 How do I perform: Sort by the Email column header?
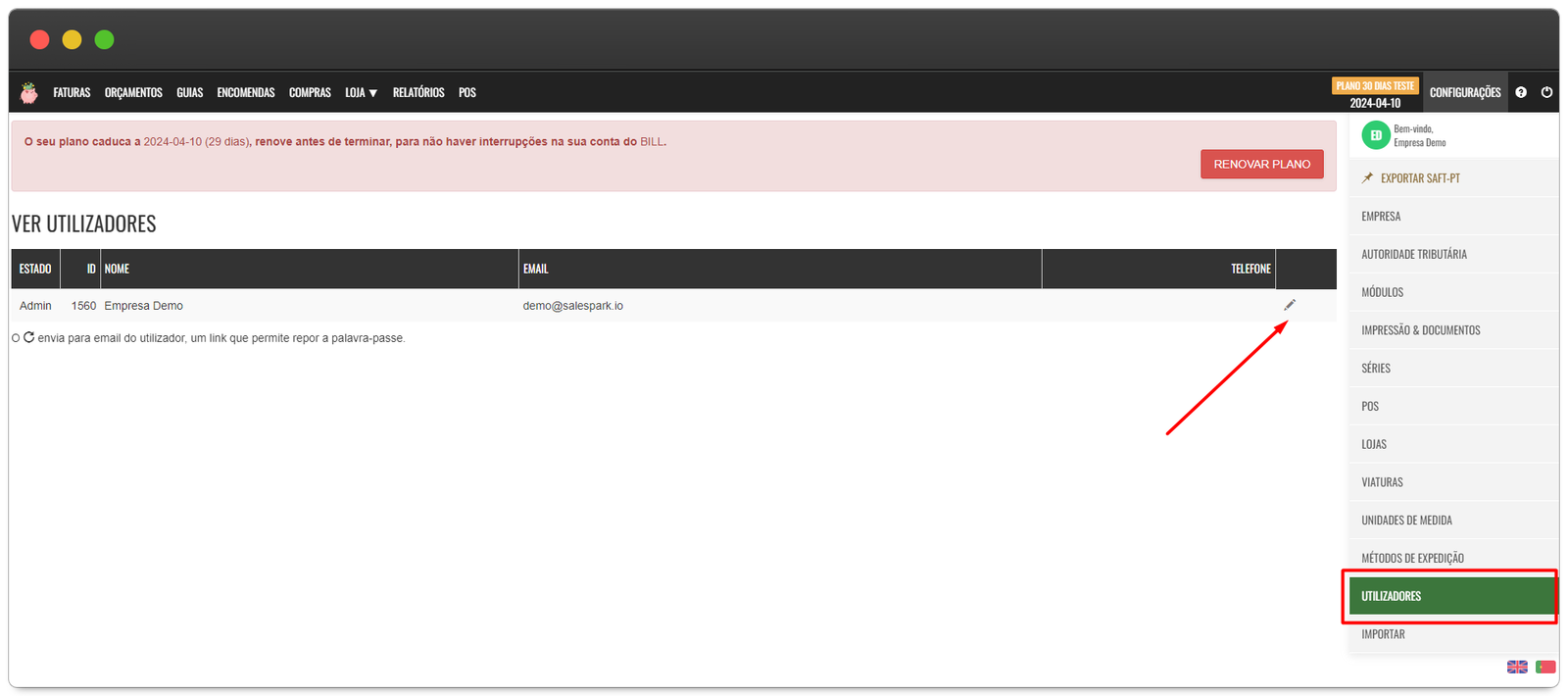click(x=536, y=269)
